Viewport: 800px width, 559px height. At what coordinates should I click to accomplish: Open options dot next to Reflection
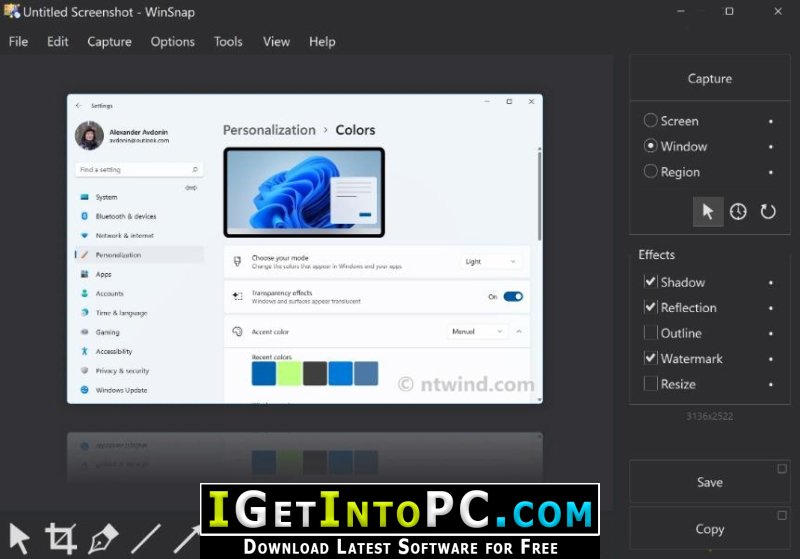pyautogui.click(x=770, y=308)
